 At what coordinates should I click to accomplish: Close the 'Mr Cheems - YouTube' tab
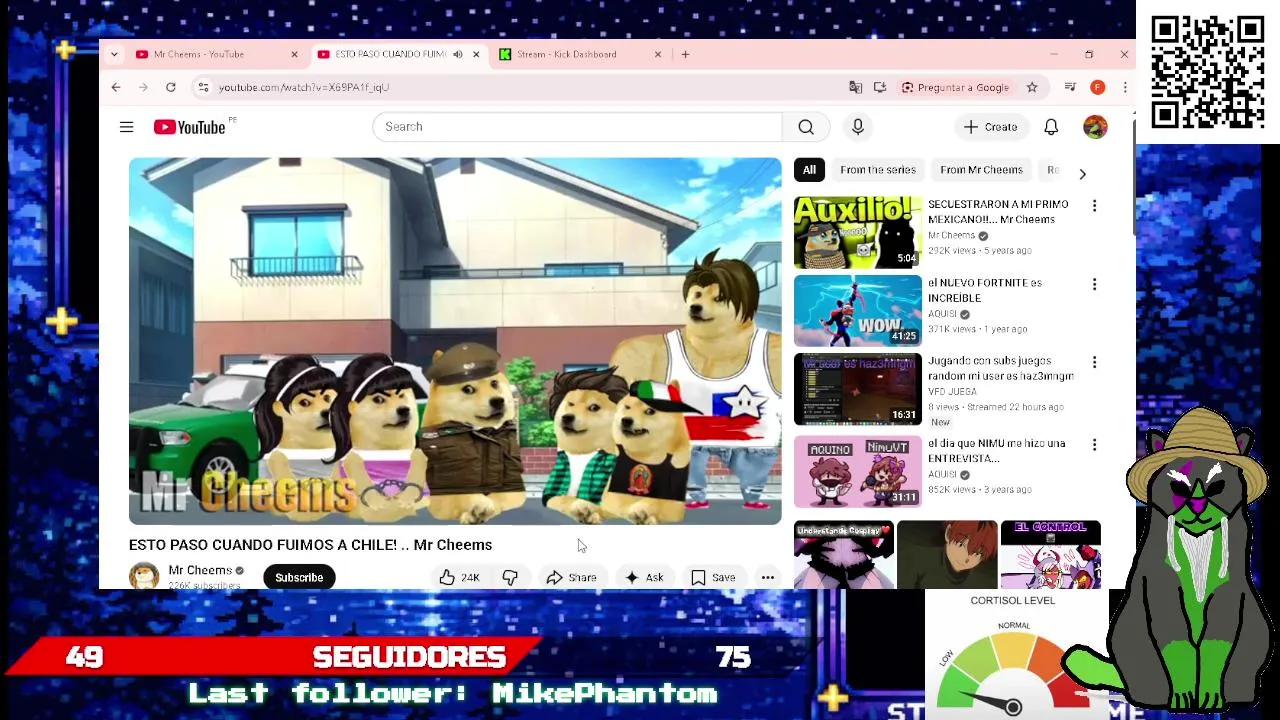[294, 54]
